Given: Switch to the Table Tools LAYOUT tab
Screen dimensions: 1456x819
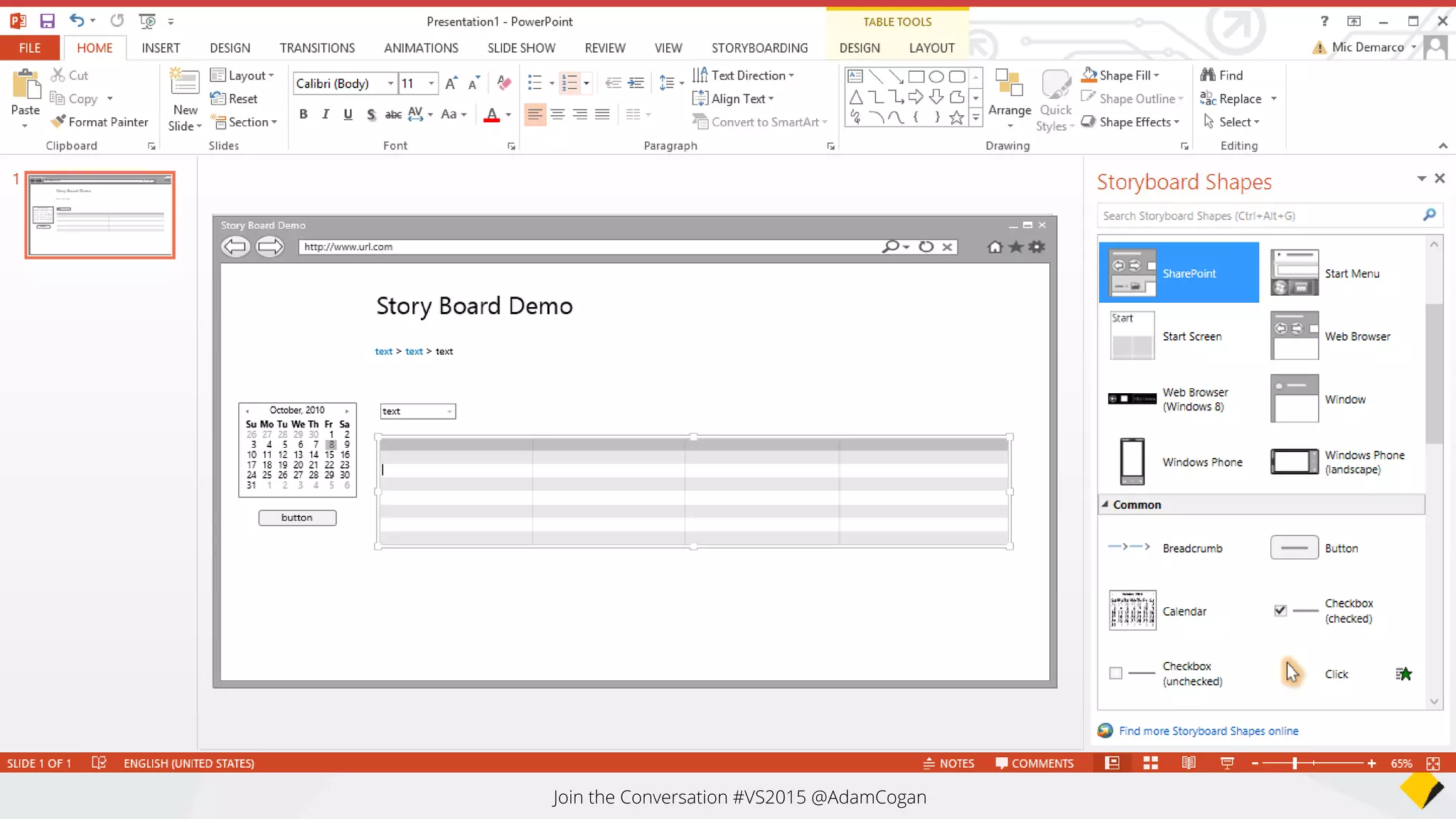Looking at the screenshot, I should pyautogui.click(x=931, y=48).
